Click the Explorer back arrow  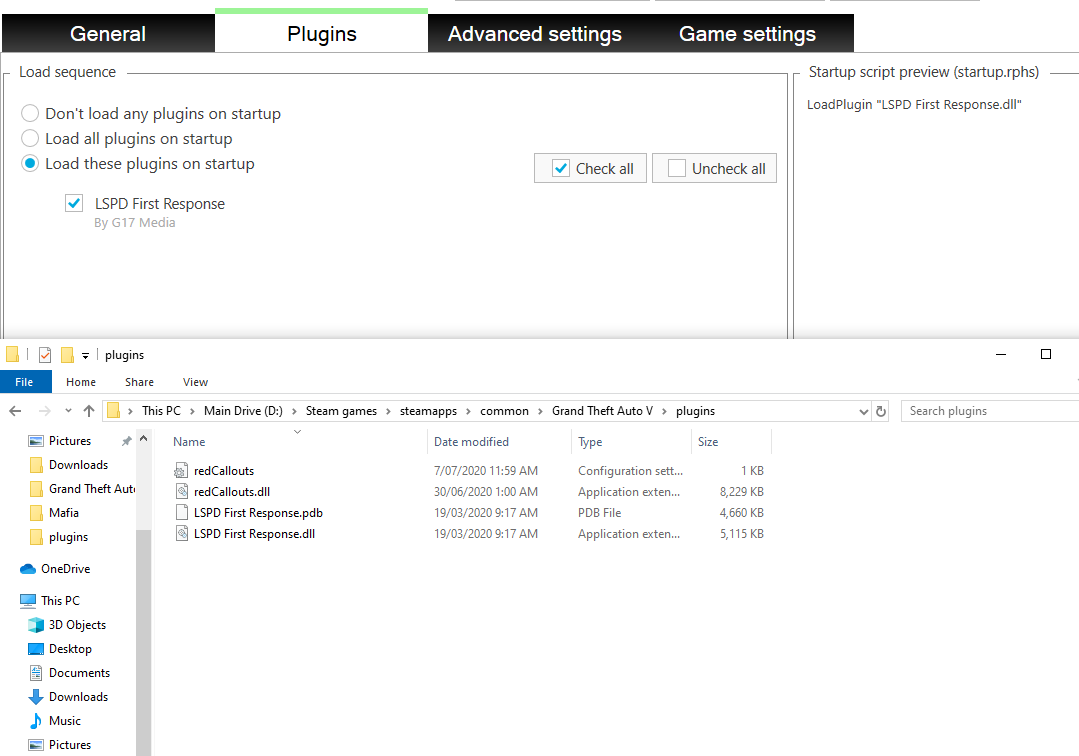pos(15,411)
